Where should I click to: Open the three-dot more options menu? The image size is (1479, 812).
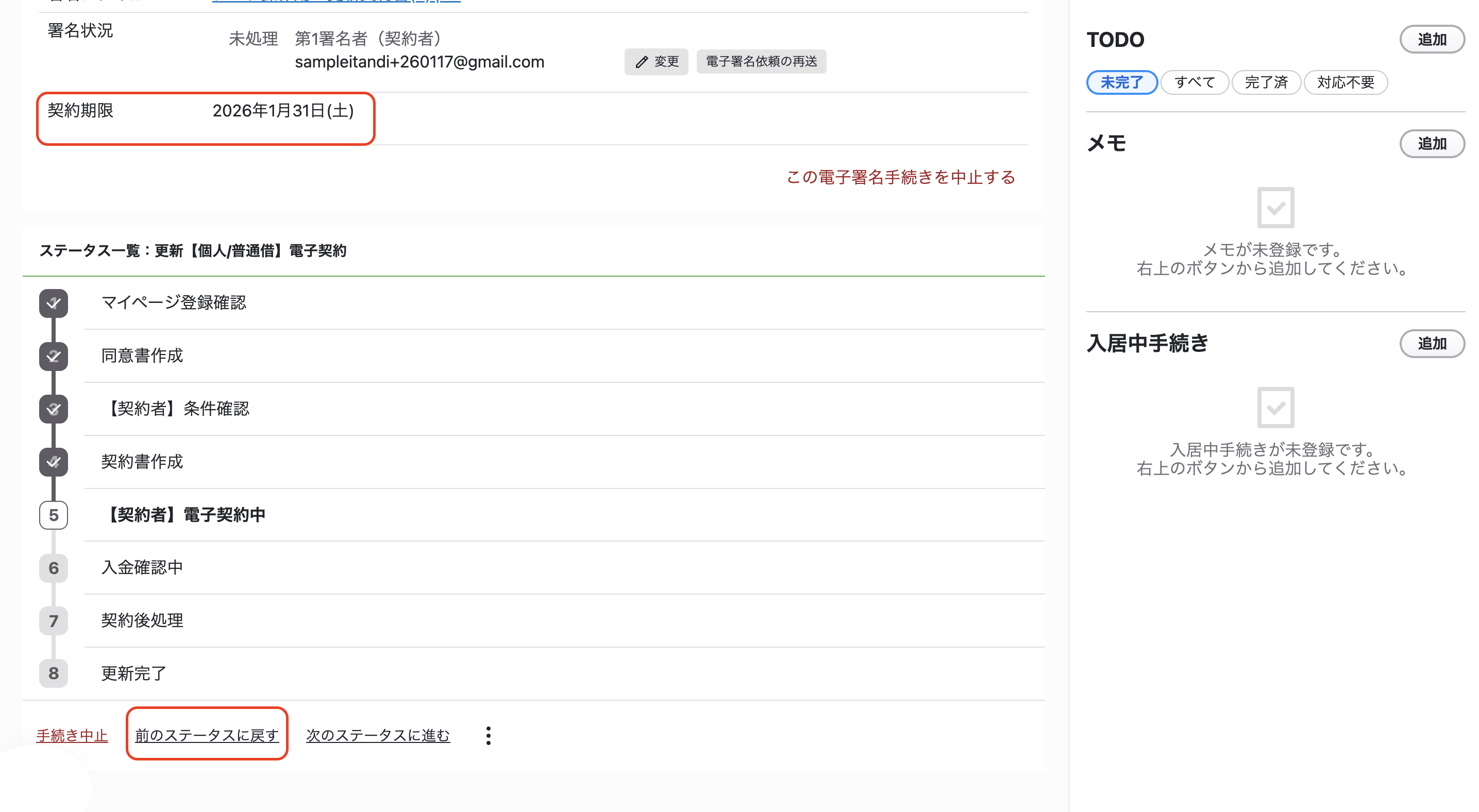click(x=488, y=735)
